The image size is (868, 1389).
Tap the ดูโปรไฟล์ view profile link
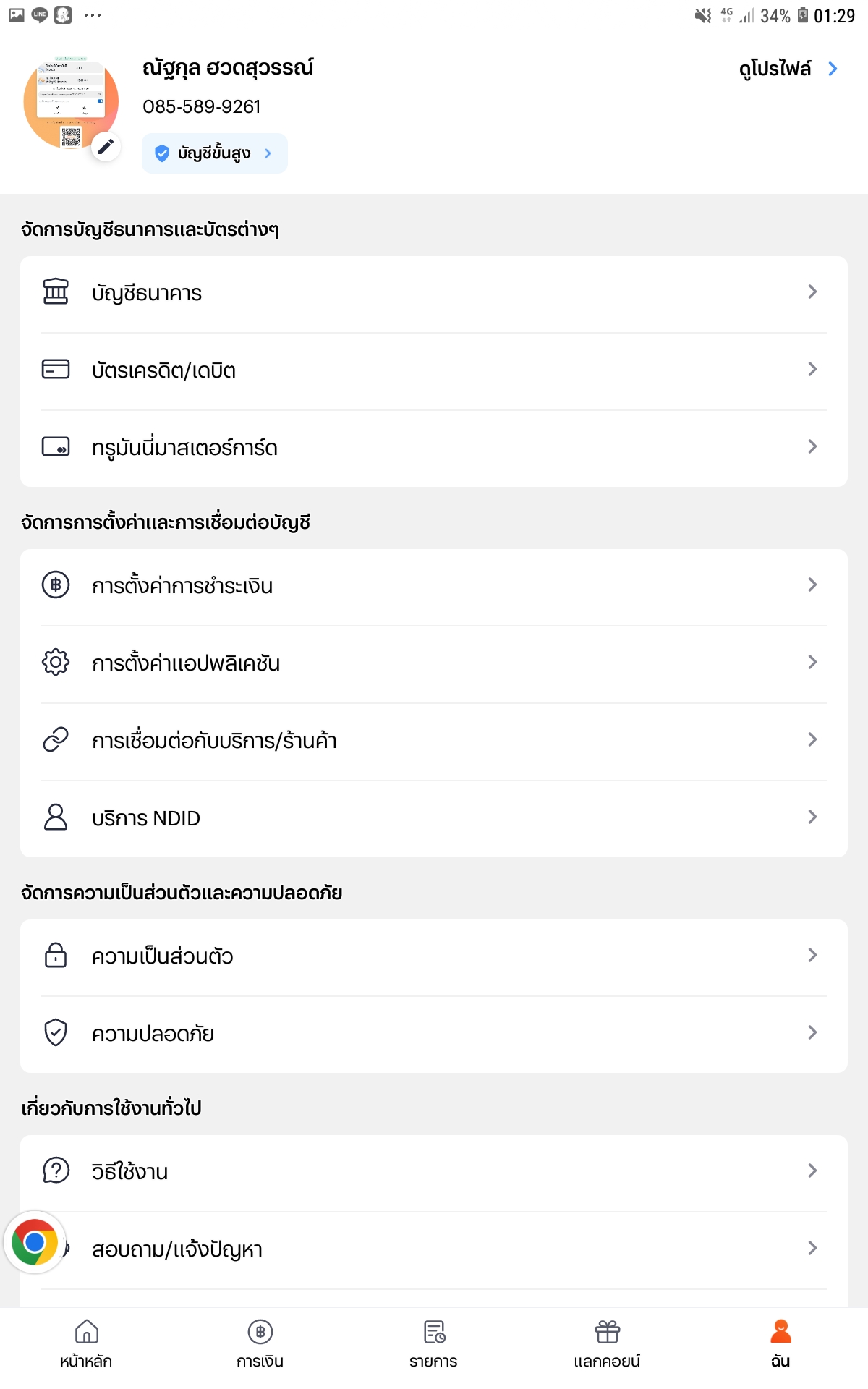tap(787, 69)
